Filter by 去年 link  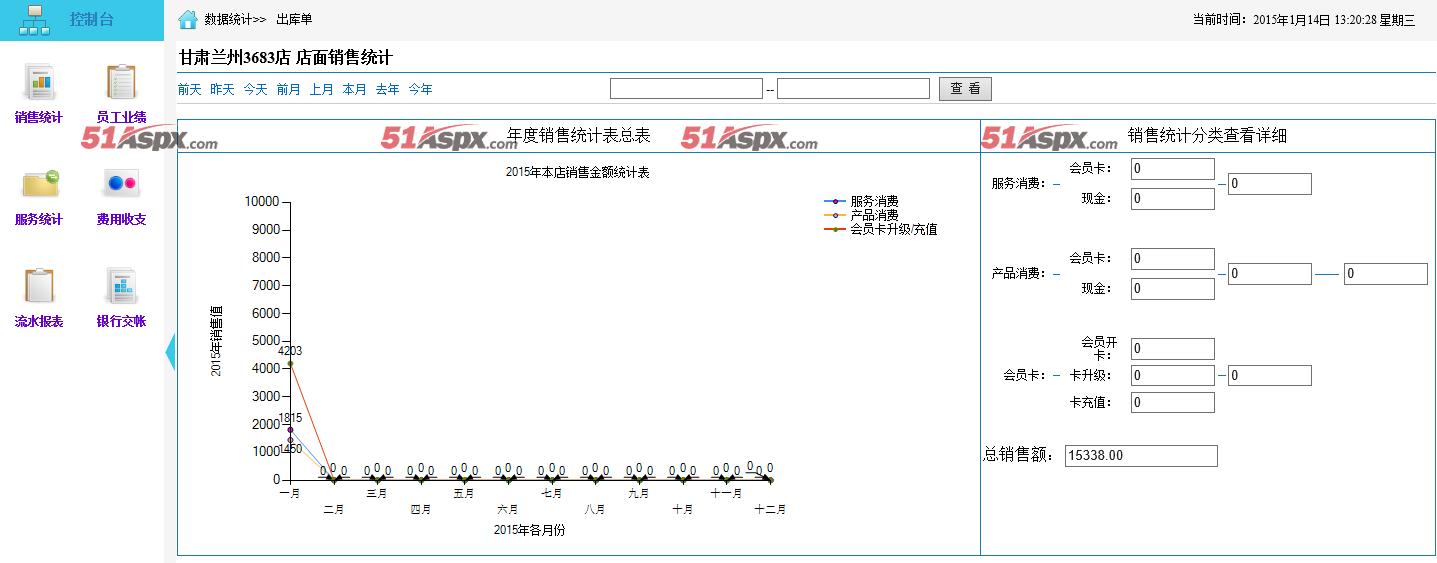387,89
